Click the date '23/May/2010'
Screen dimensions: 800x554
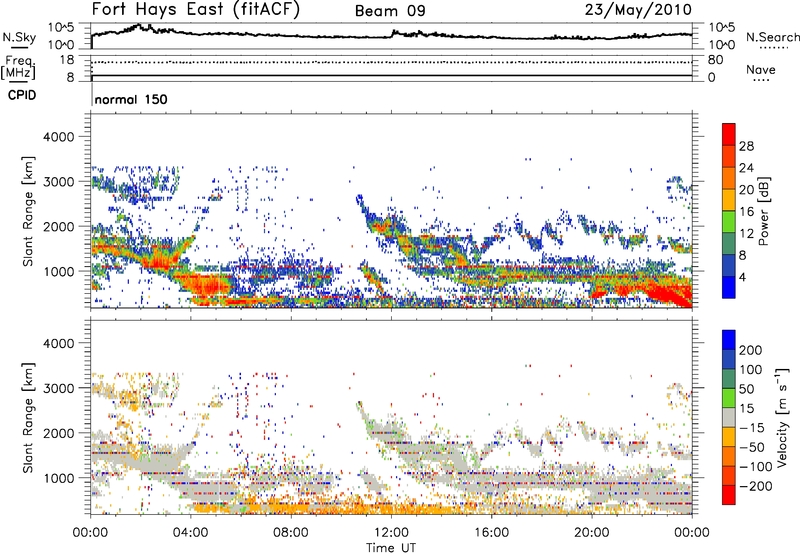coord(638,10)
